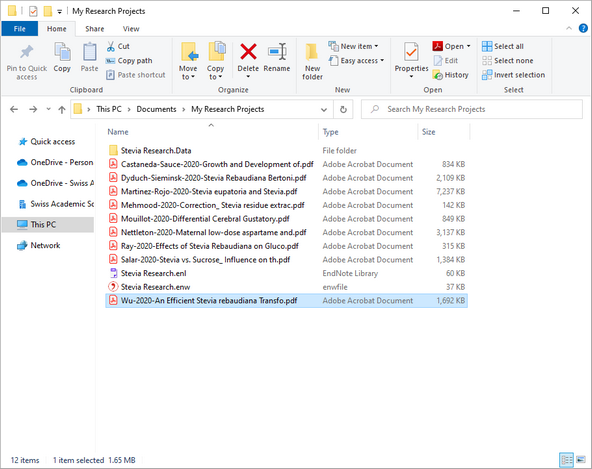Image resolution: width=592 pixels, height=469 pixels.
Task: Expand the address bar history chevron
Action: (x=324, y=110)
